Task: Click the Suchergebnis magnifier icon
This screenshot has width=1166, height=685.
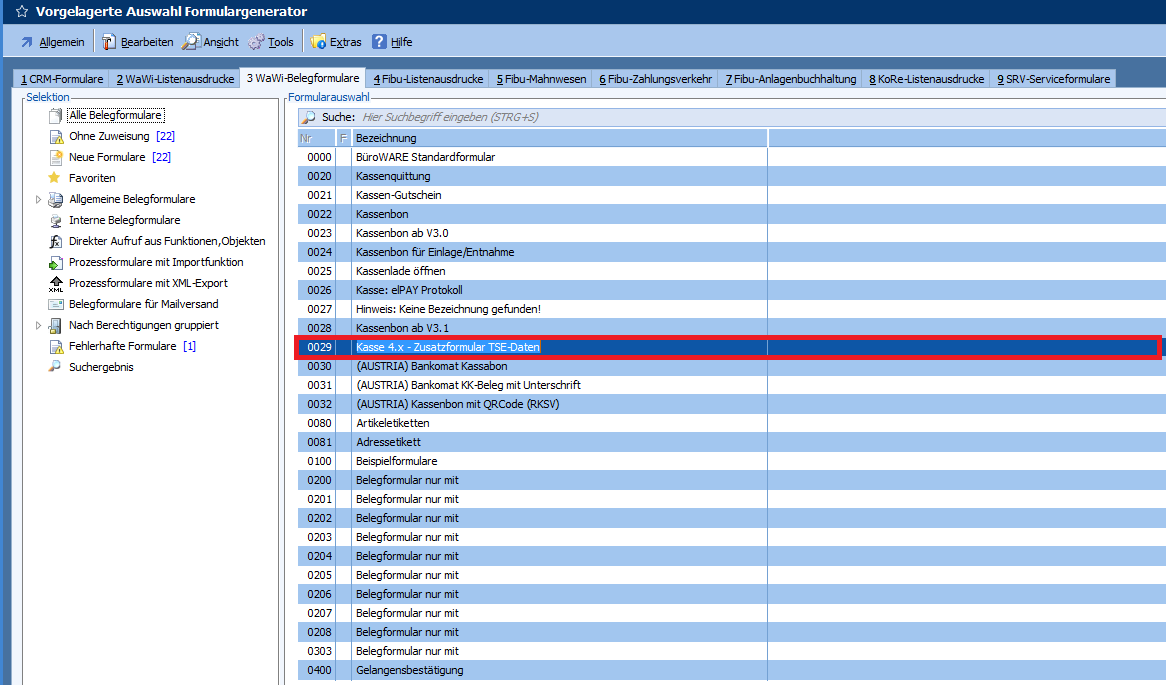Action: coord(55,367)
